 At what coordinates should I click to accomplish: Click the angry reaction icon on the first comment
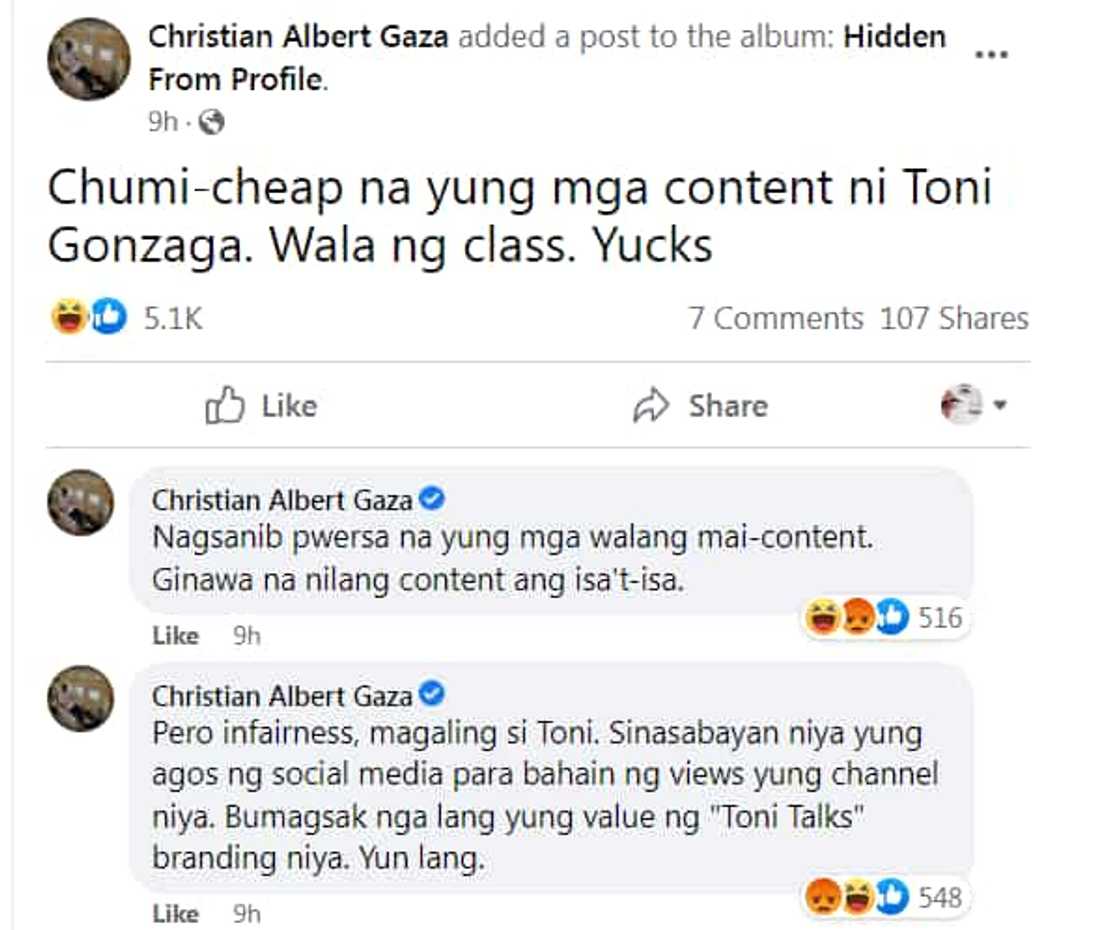(x=856, y=618)
